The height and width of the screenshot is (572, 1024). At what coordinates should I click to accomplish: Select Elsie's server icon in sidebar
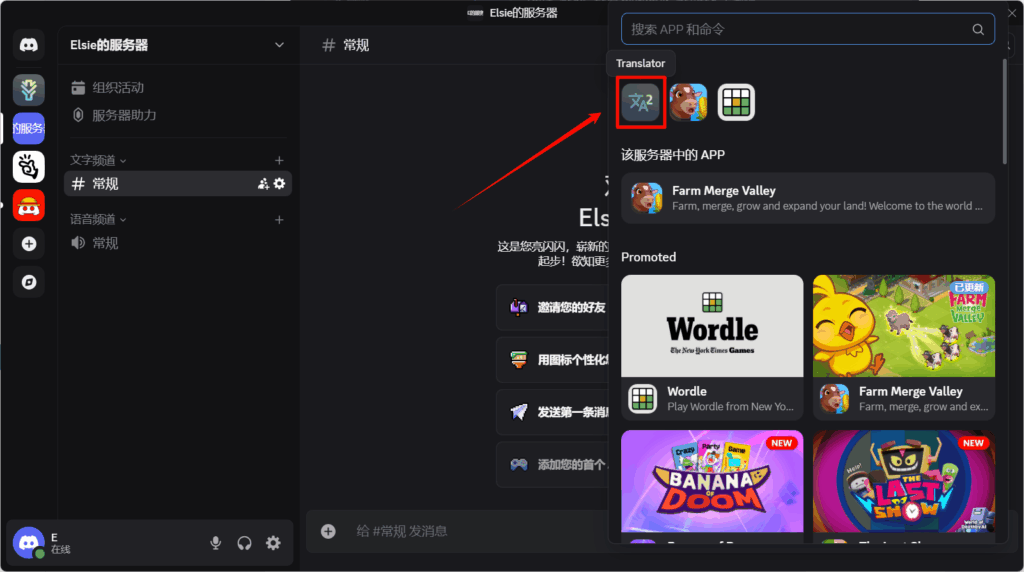(x=28, y=128)
